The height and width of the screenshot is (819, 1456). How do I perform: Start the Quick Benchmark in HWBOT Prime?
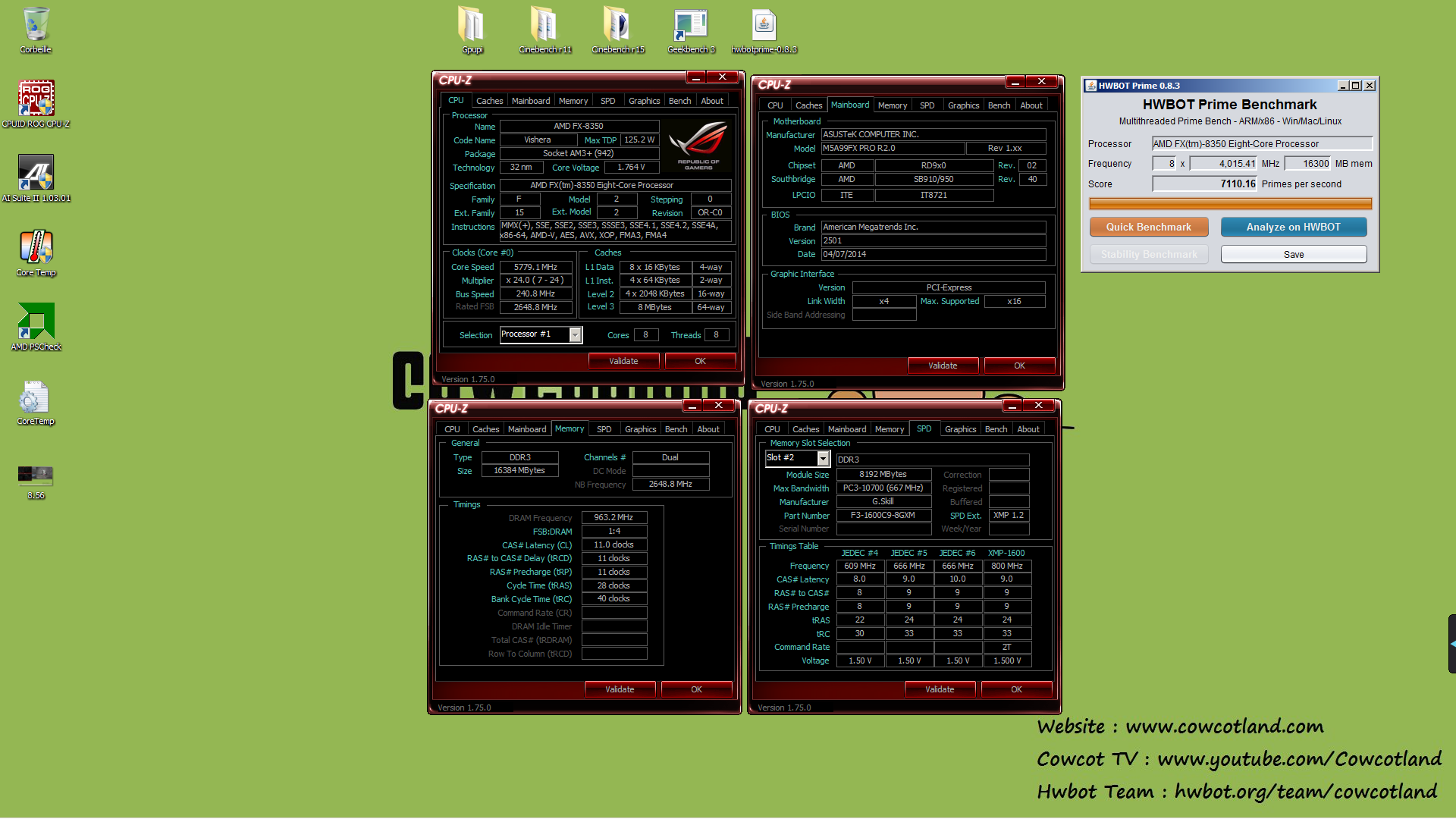(x=1148, y=227)
